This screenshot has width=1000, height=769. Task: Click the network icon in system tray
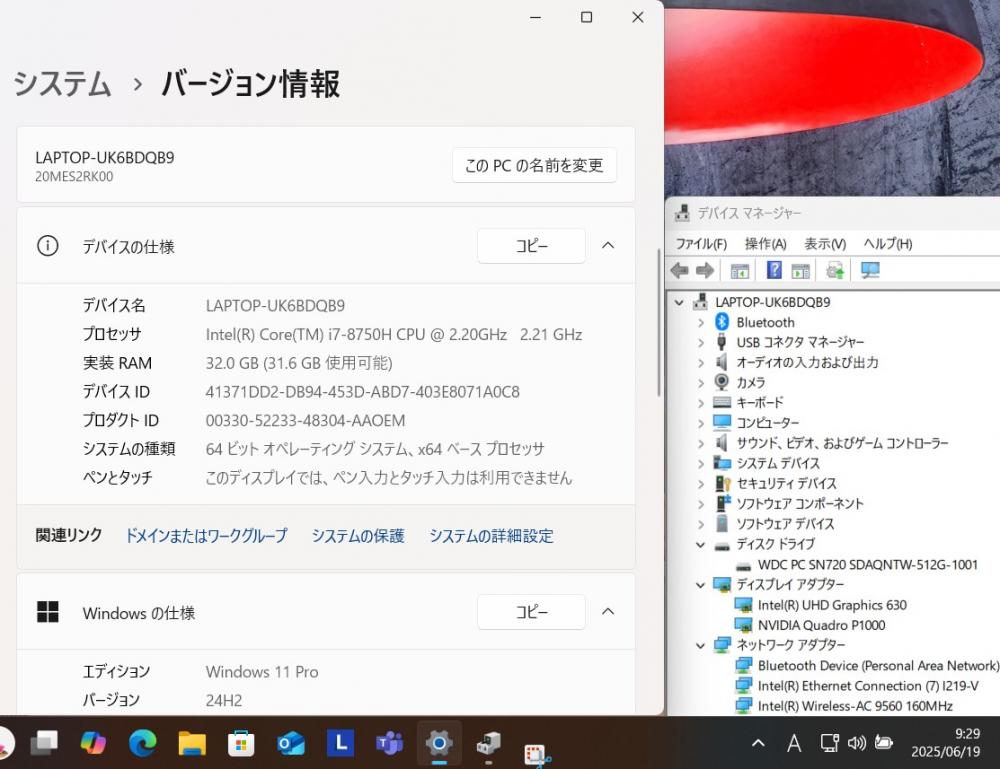tap(829, 742)
